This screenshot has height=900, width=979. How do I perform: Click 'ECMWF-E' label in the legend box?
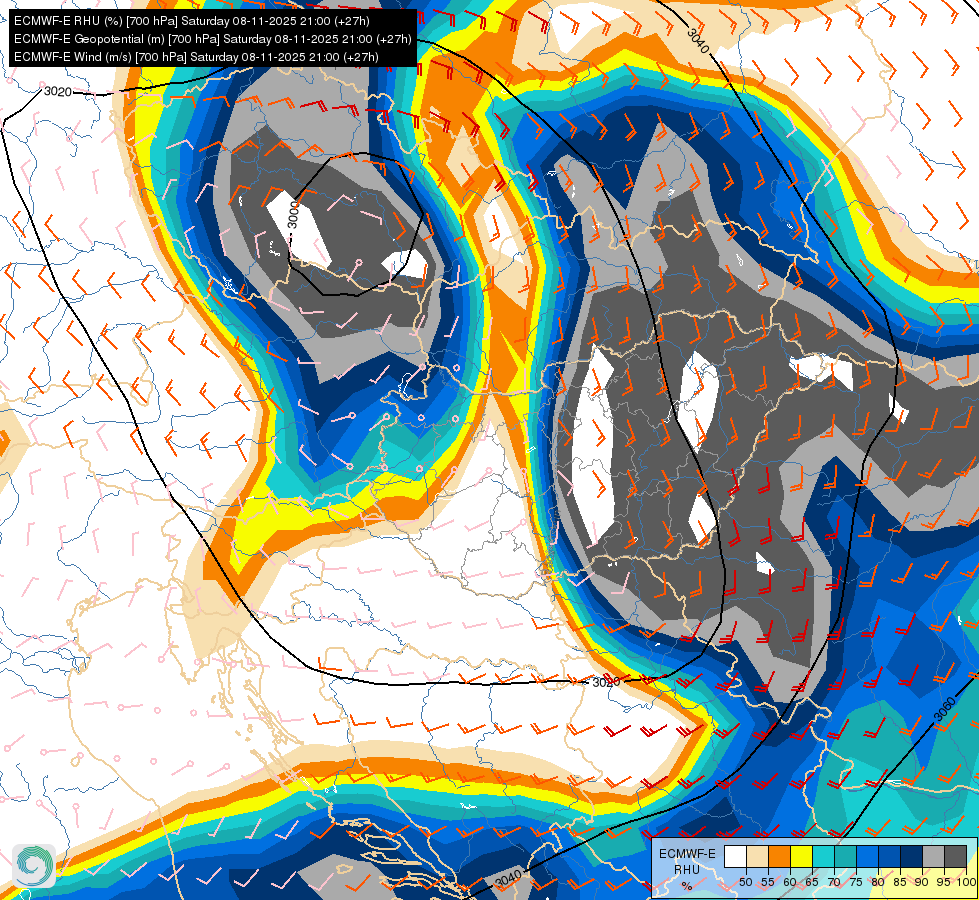click(687, 854)
